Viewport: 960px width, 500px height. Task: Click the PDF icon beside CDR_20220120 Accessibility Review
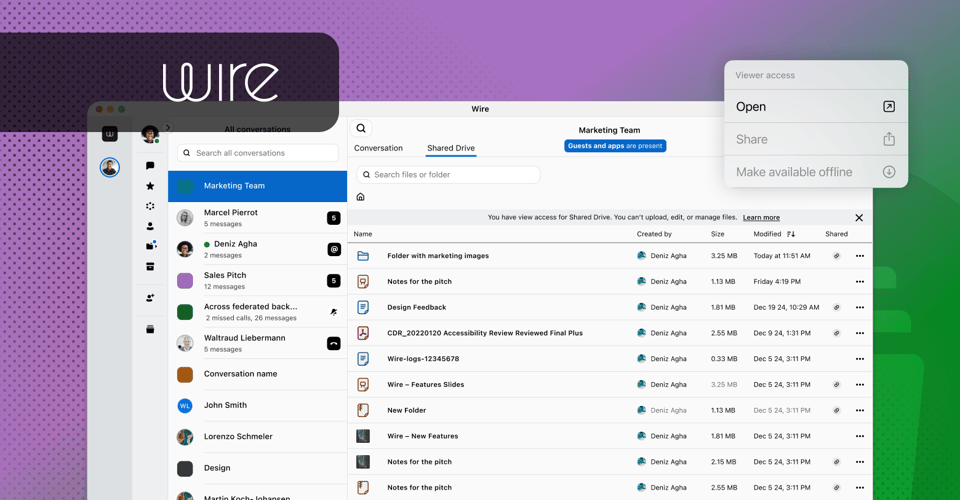(x=363, y=333)
